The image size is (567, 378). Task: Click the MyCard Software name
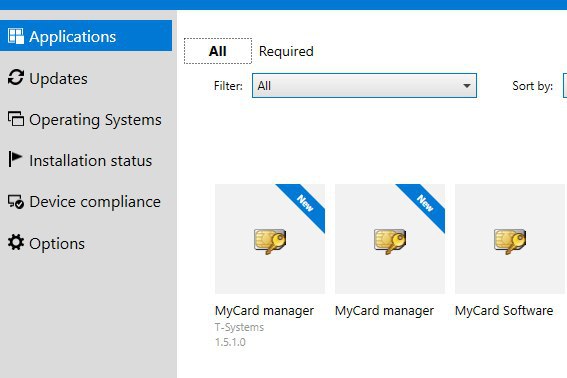tap(504, 310)
